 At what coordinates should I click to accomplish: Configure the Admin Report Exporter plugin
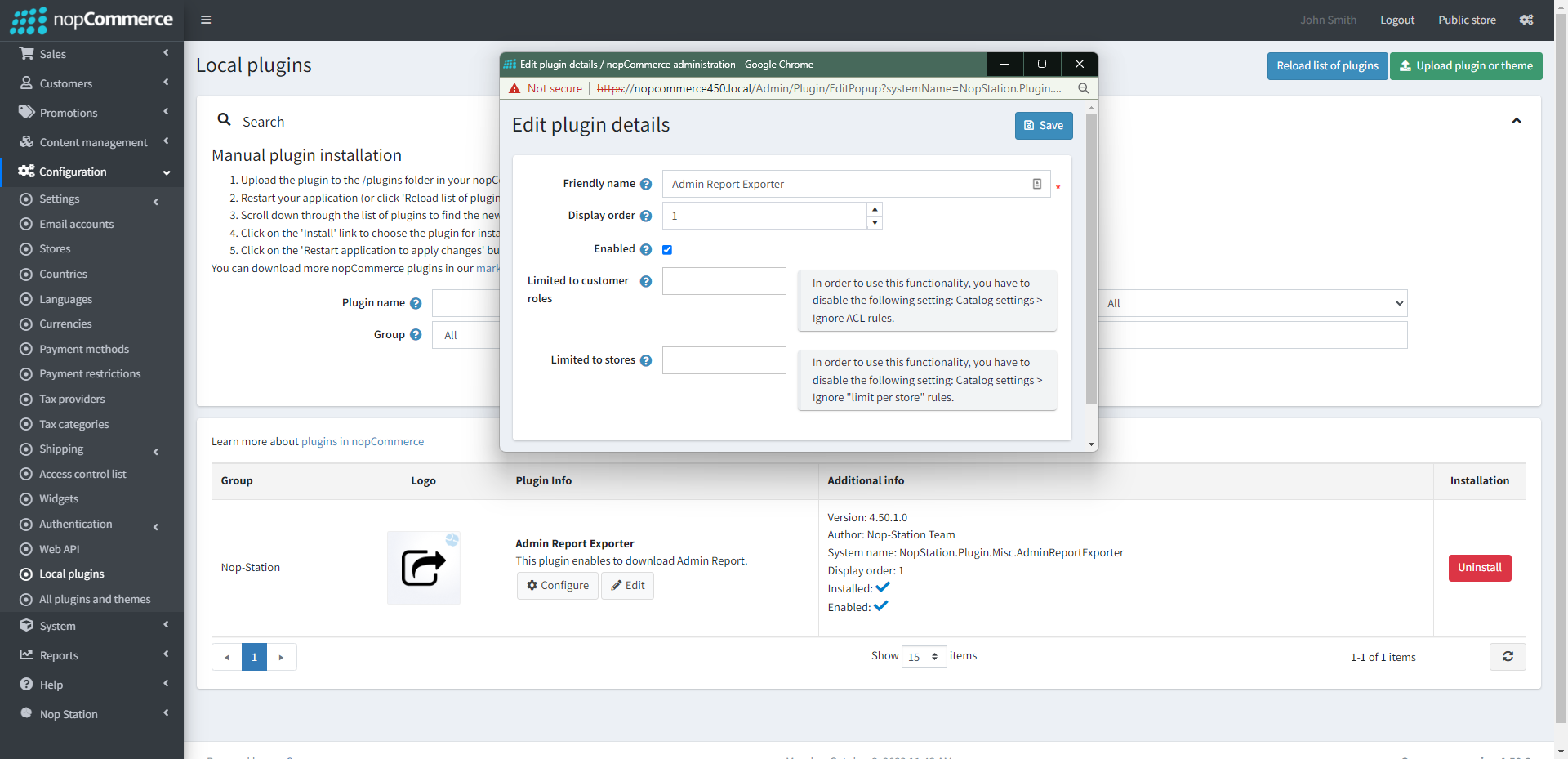(x=558, y=586)
